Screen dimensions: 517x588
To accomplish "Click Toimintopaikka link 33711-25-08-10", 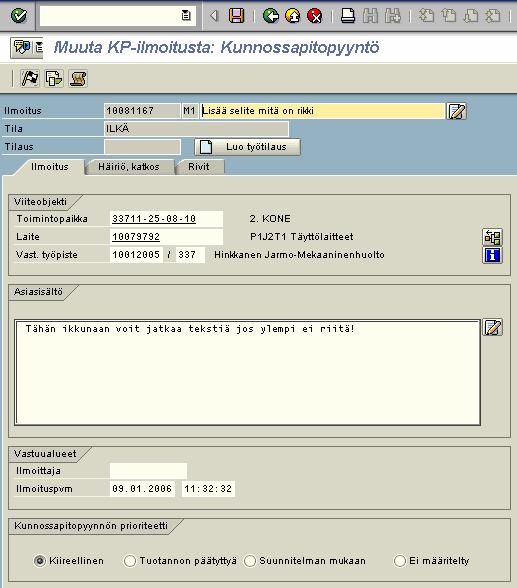I will [154, 219].
